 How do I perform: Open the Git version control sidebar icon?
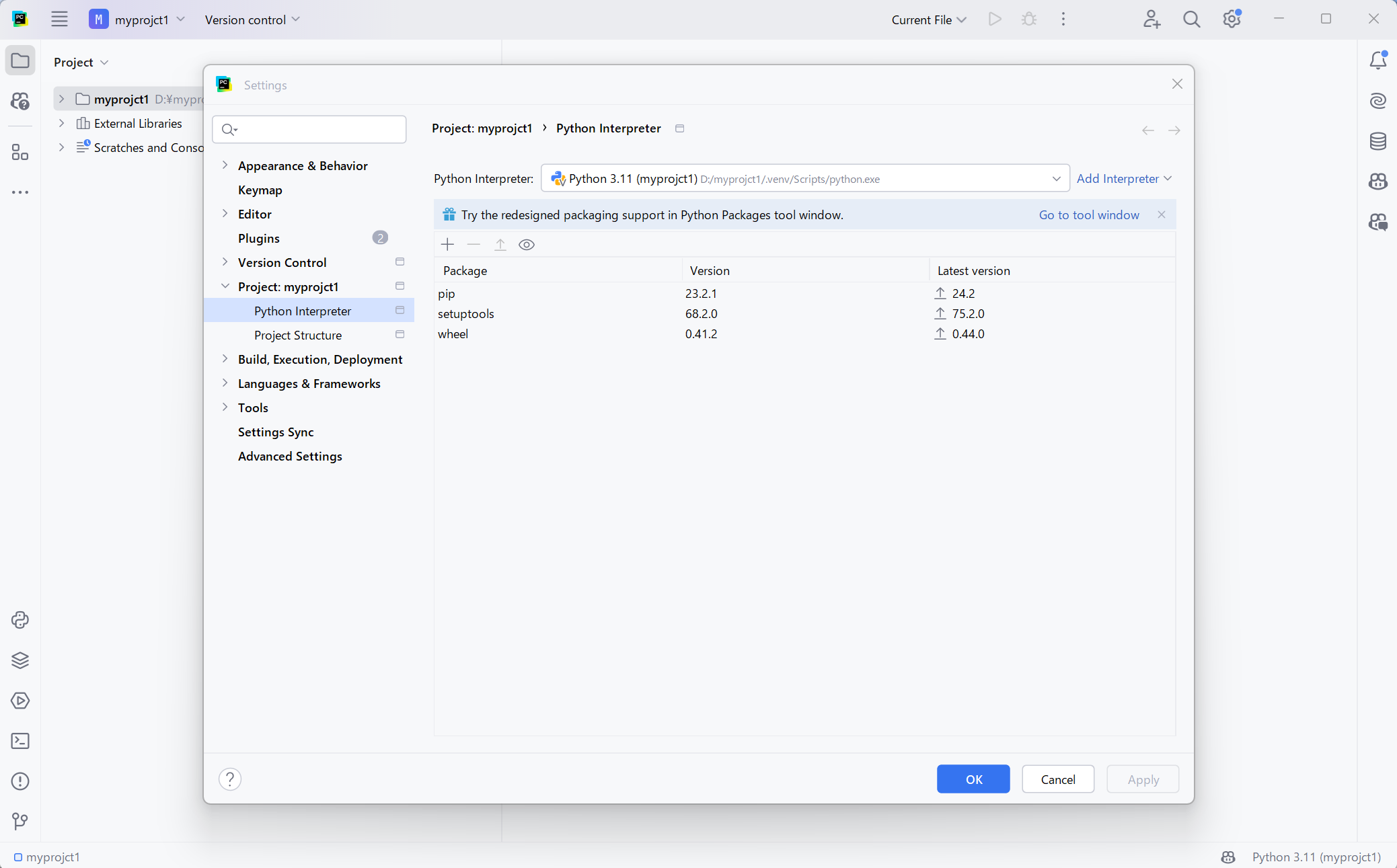pos(20,821)
